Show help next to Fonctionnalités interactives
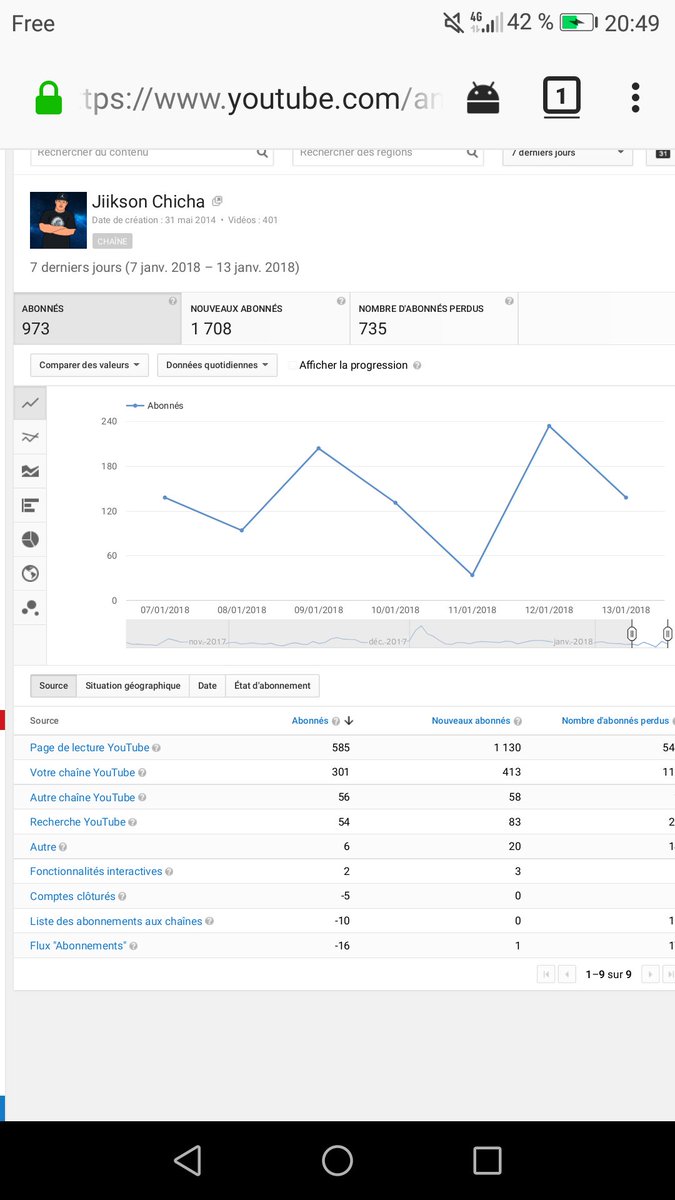675x1200 pixels. point(169,872)
